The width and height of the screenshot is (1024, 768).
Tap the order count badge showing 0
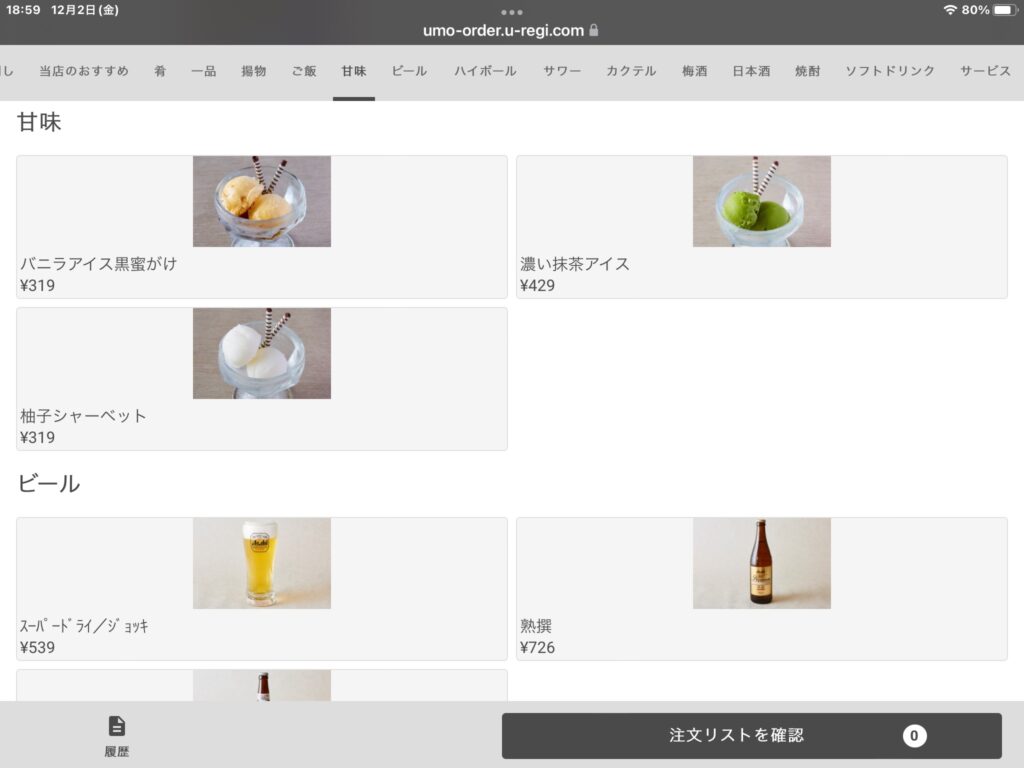(x=914, y=736)
